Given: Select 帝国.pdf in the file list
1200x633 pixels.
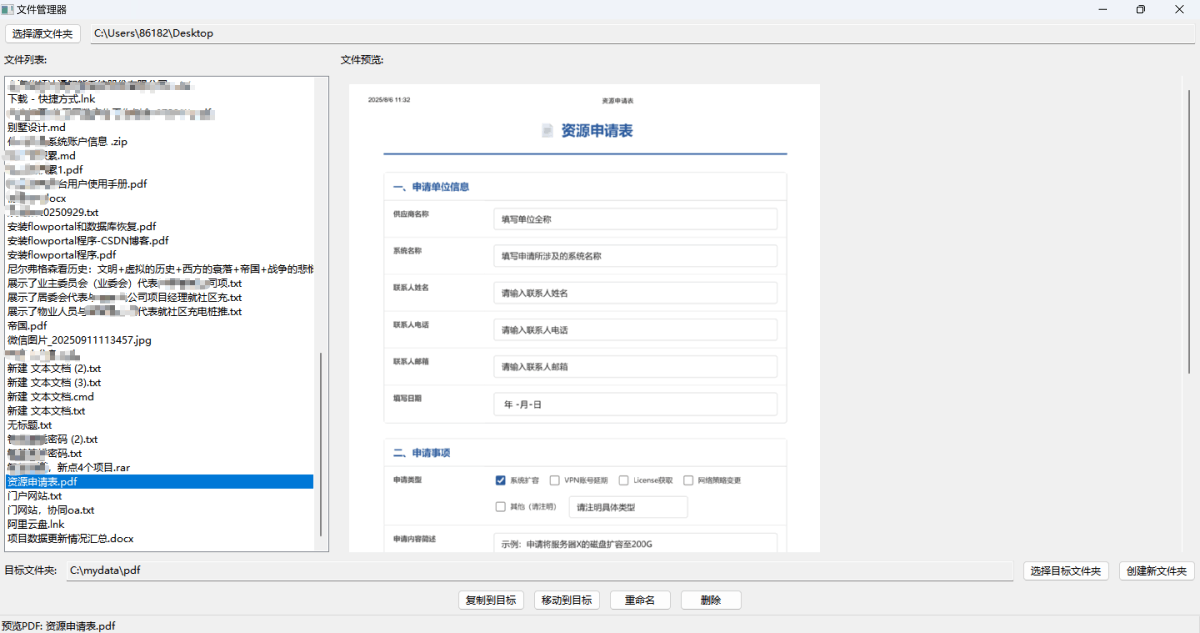Looking at the screenshot, I should (x=27, y=326).
